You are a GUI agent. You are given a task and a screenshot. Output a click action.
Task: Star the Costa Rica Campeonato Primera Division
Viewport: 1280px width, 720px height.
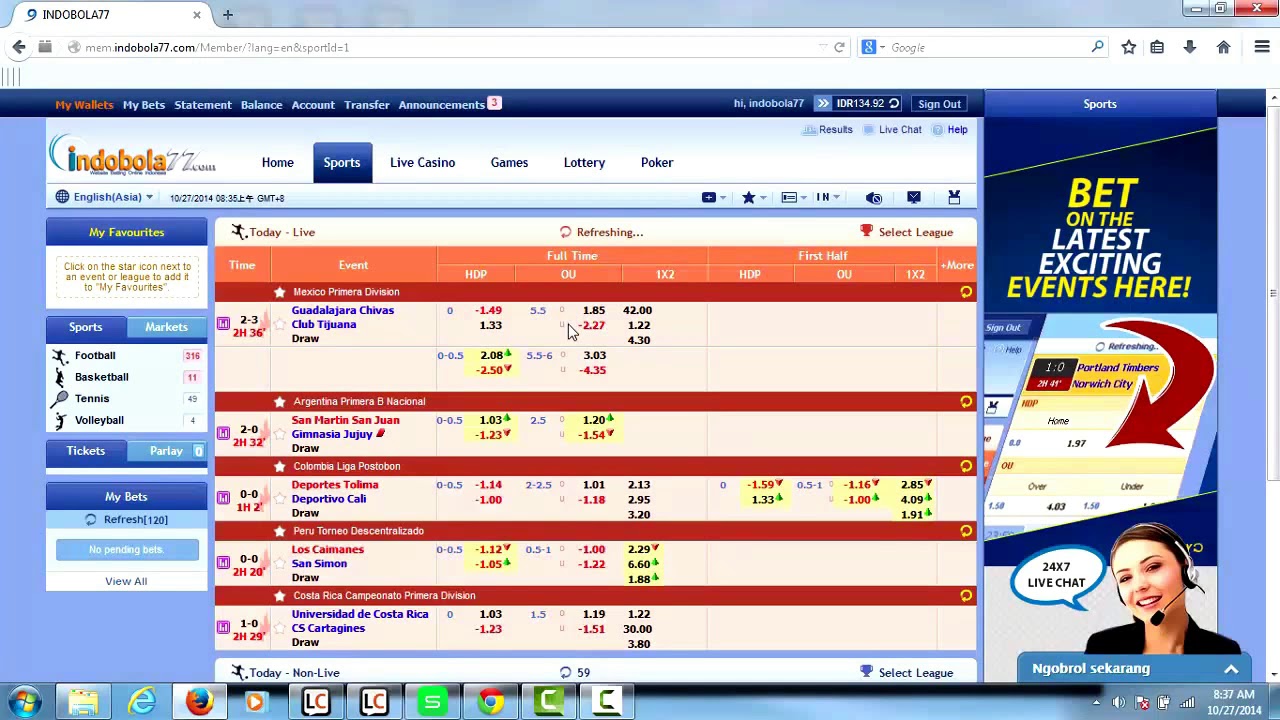pos(280,596)
